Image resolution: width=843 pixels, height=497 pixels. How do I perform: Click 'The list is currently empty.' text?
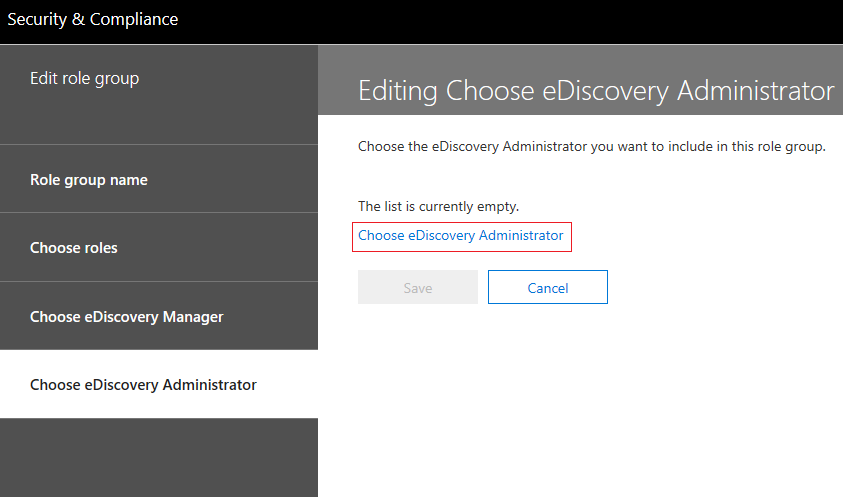439,207
